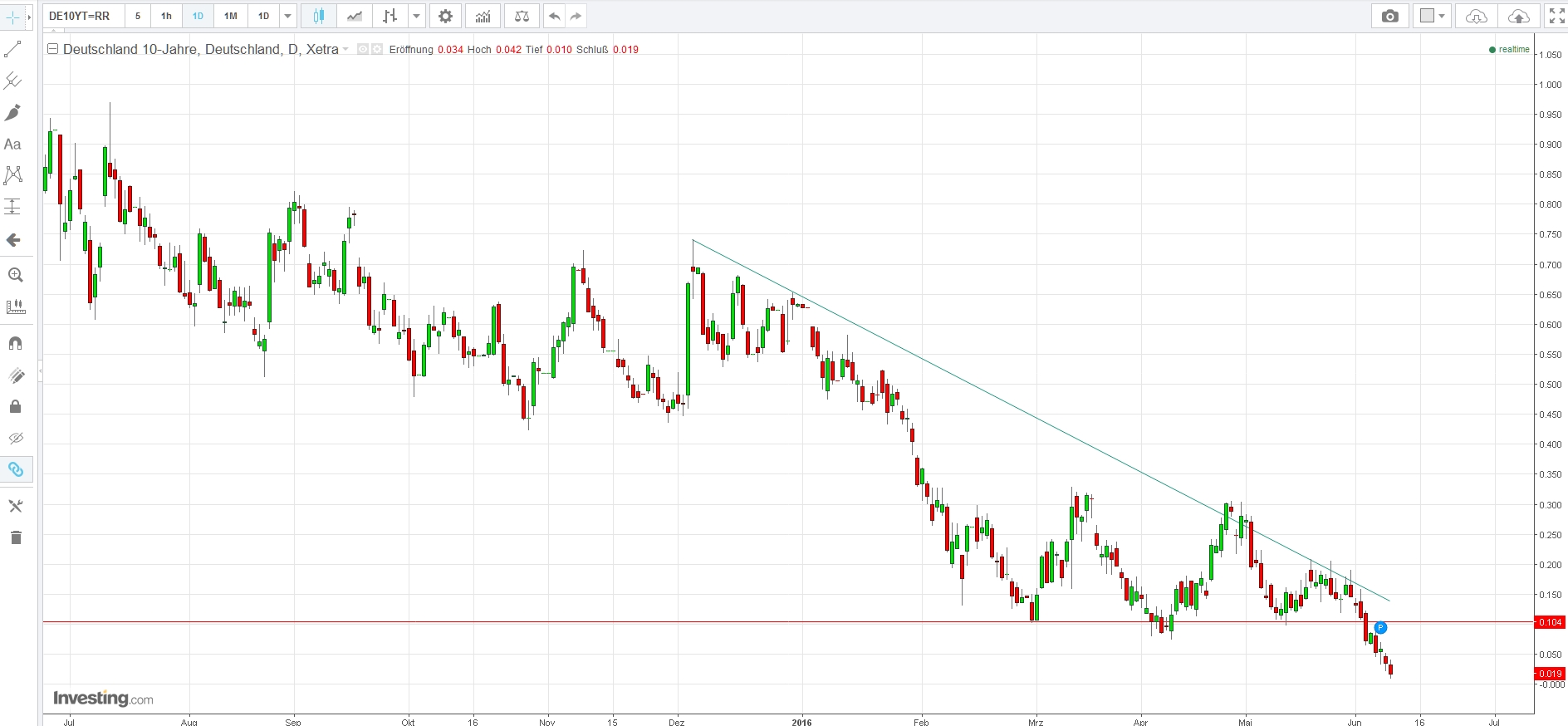Image resolution: width=1568 pixels, height=726 pixels.
Task: Open chart properties gear settings
Action: coord(446,16)
